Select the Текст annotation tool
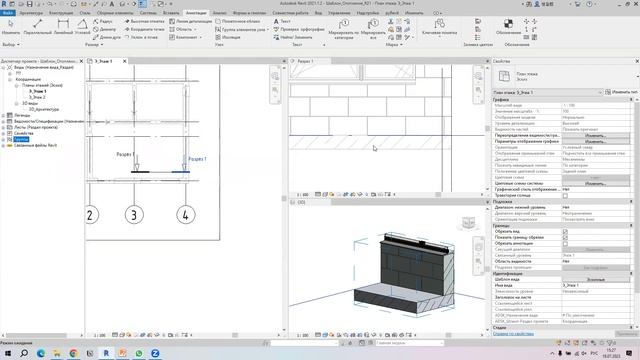Viewport: 640px width, 360px height. coord(282,21)
